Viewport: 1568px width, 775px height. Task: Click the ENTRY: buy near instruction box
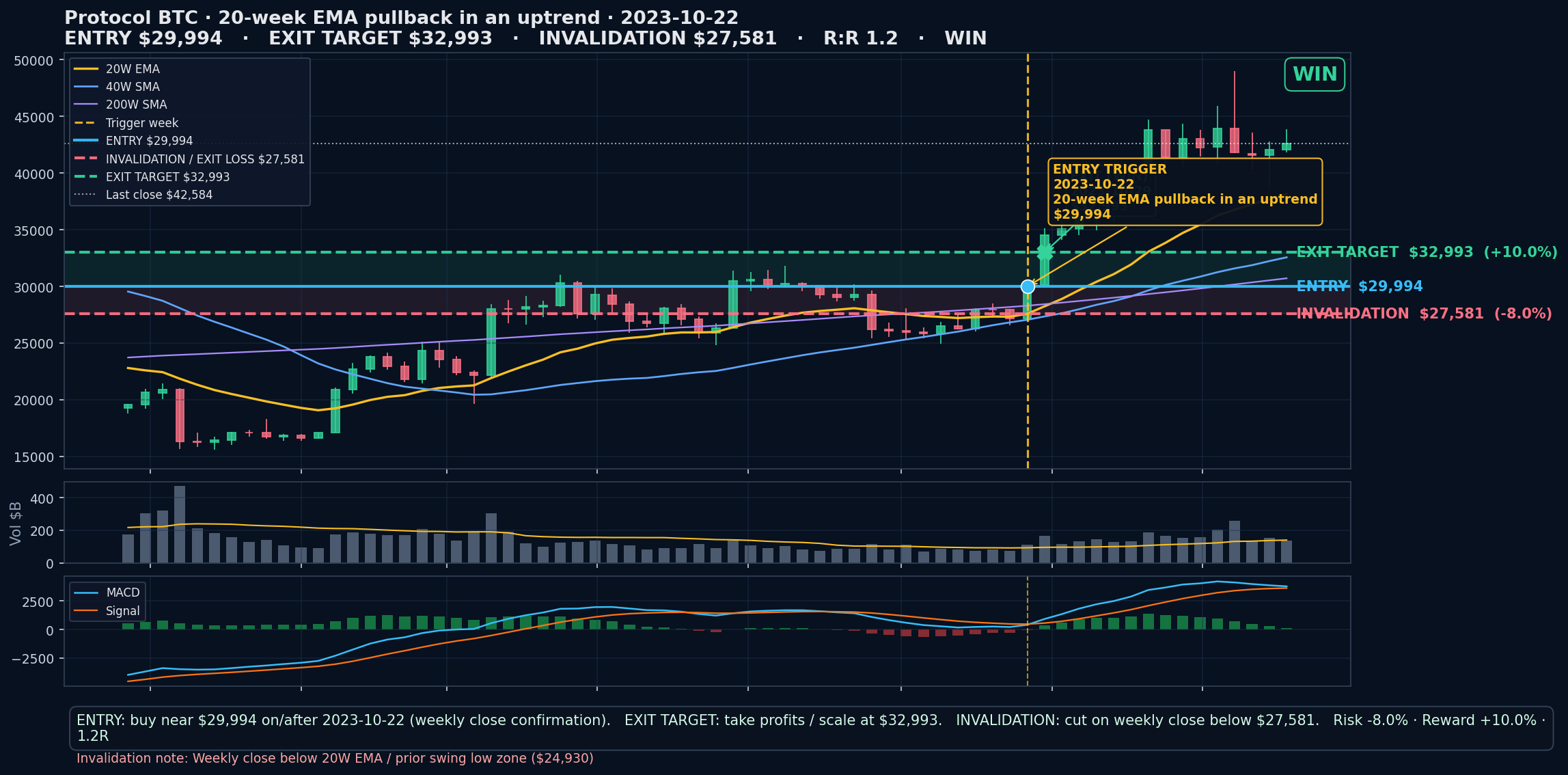811,728
